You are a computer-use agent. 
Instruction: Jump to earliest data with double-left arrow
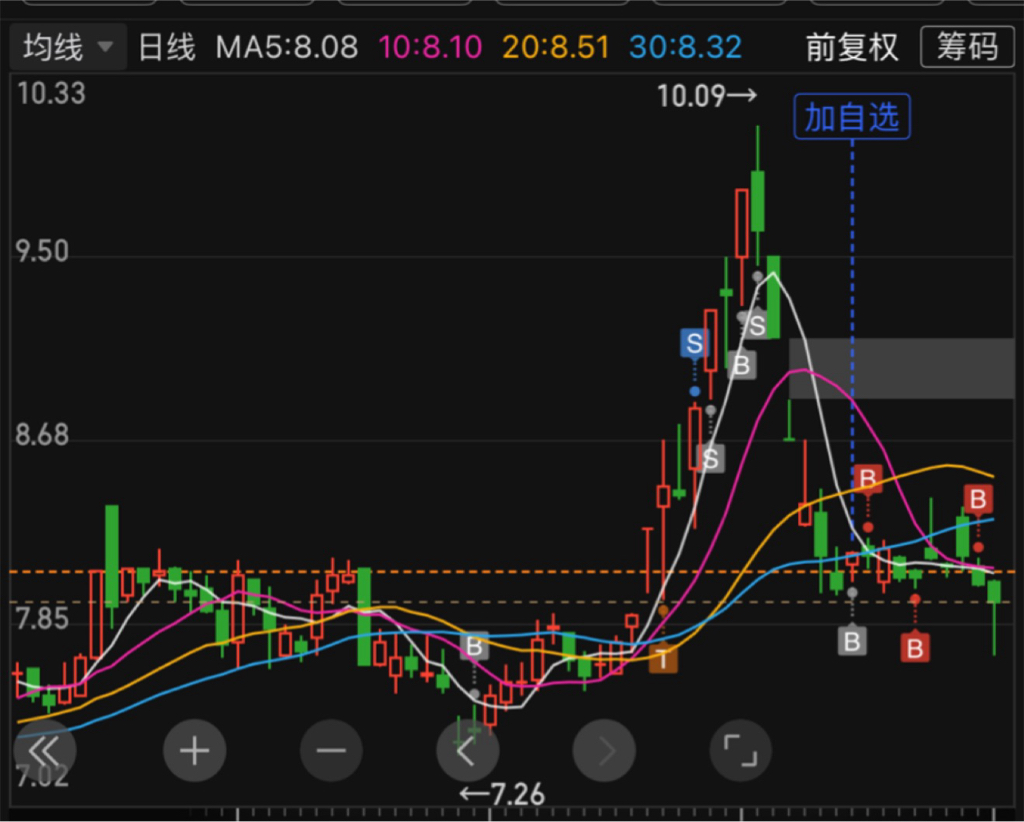pyautogui.click(x=44, y=751)
